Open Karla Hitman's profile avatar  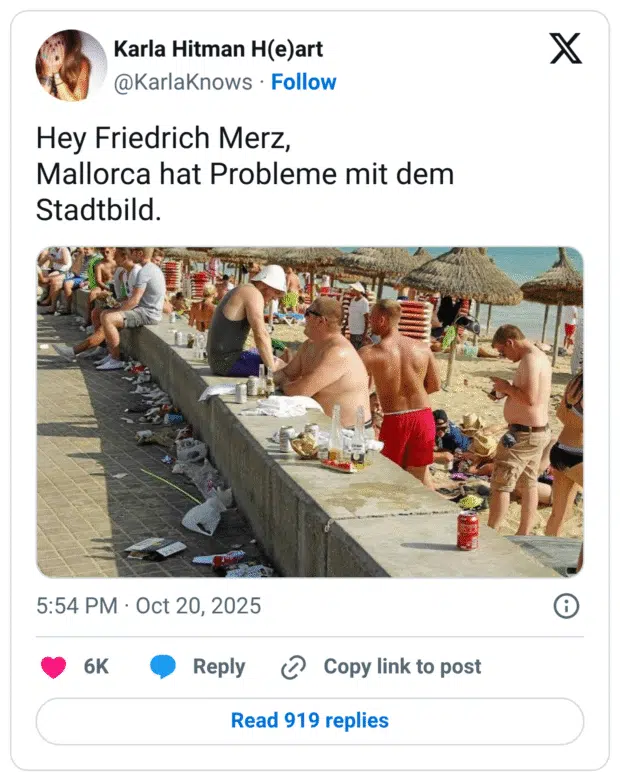(71, 65)
